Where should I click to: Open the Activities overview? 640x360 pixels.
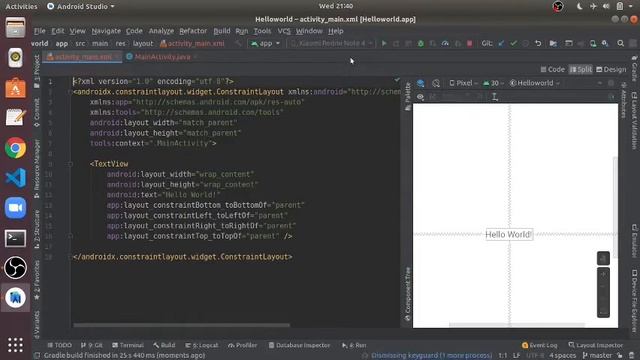[x=21, y=6]
